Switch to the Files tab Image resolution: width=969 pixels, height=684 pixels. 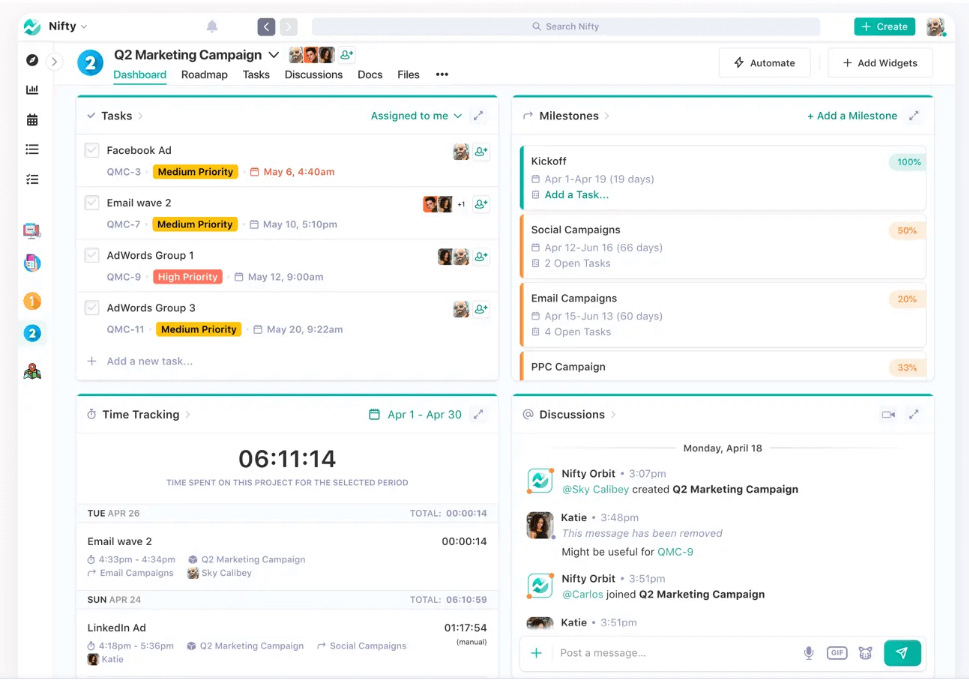[408, 75]
